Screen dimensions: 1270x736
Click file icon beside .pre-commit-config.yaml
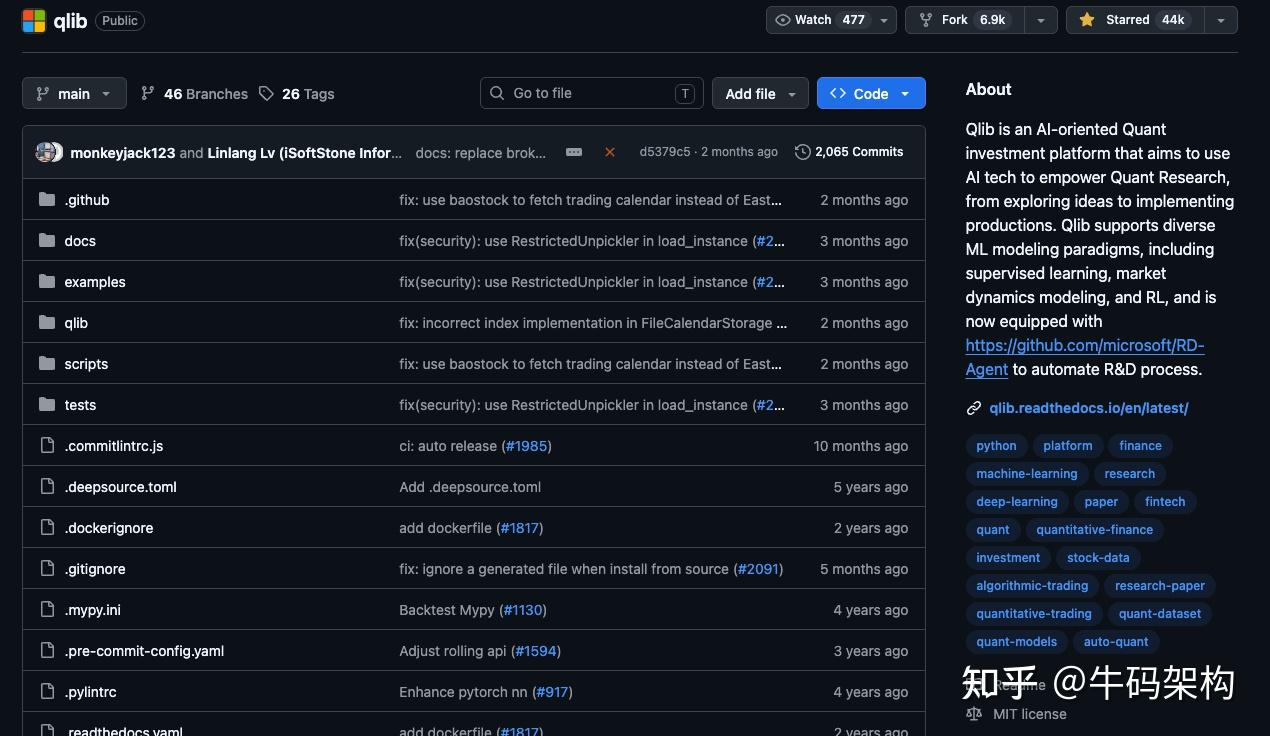pos(47,651)
